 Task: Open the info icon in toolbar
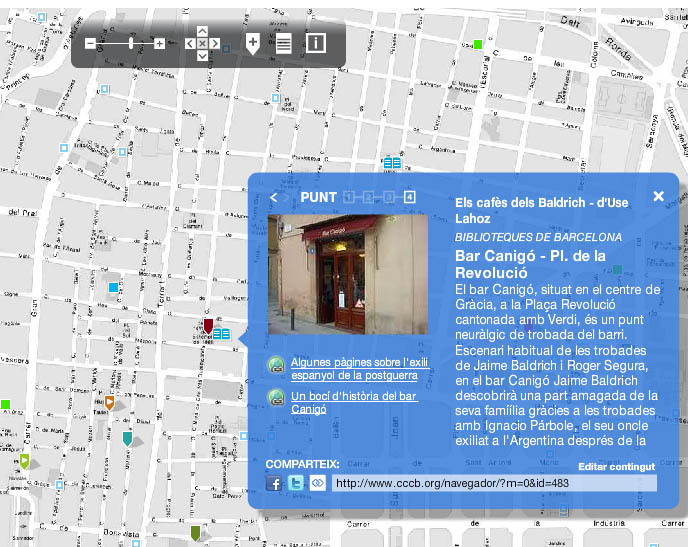(315, 43)
